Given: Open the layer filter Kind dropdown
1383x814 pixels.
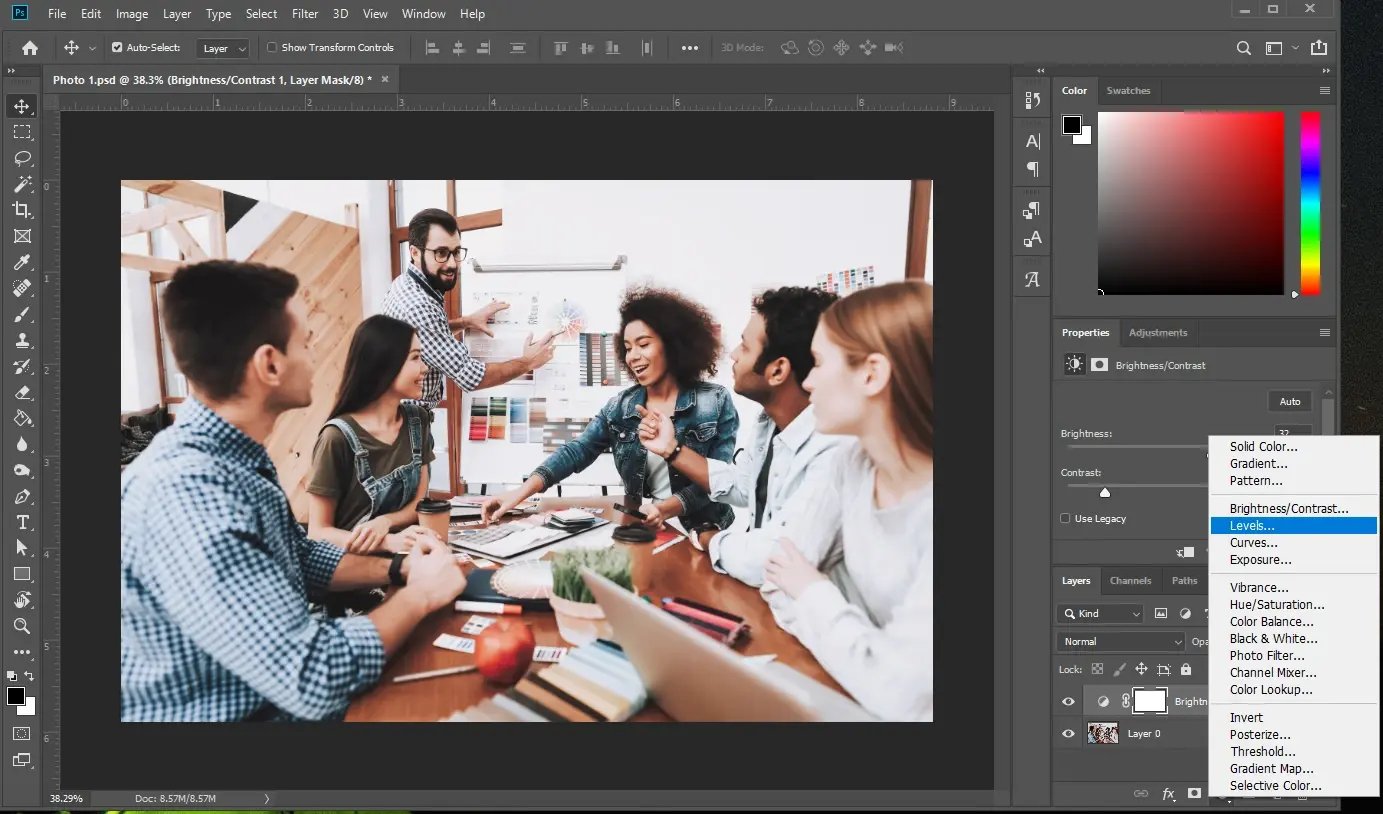Looking at the screenshot, I should [1099, 613].
